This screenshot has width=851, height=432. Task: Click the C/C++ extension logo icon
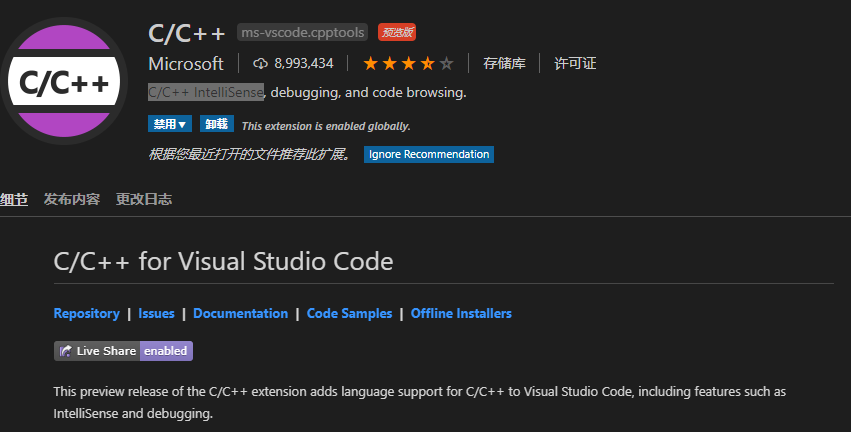64,81
